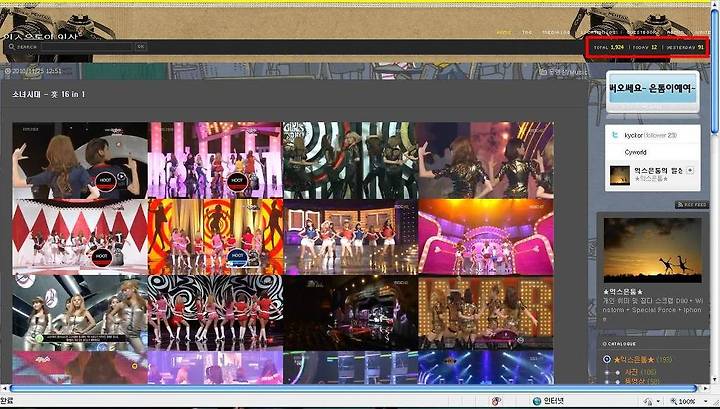Click the search magnifier icon
This screenshot has width=720, height=409.
click(x=11, y=46)
